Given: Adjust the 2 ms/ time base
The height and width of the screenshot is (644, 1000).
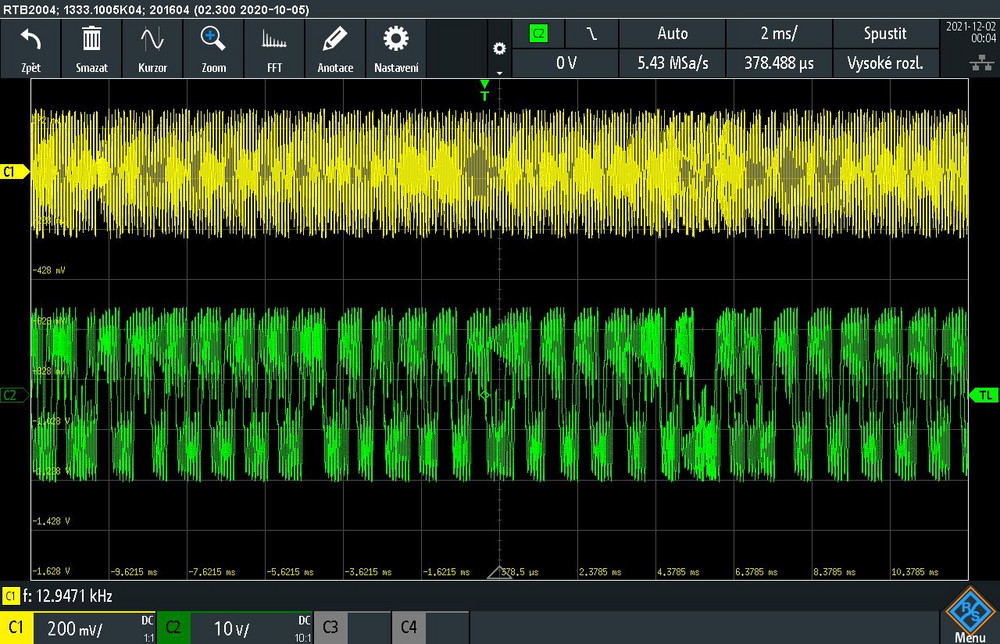Looking at the screenshot, I should (779, 34).
